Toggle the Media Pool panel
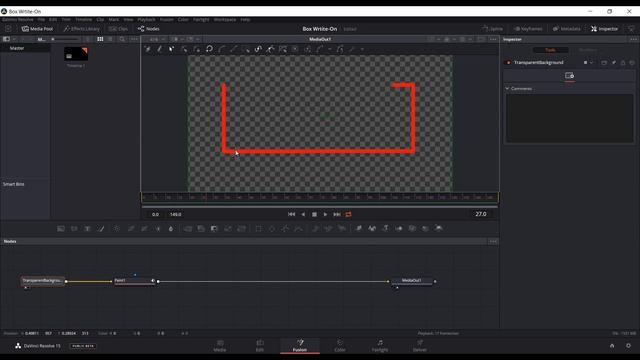This screenshot has width=640, height=360. pyautogui.click(x=37, y=29)
